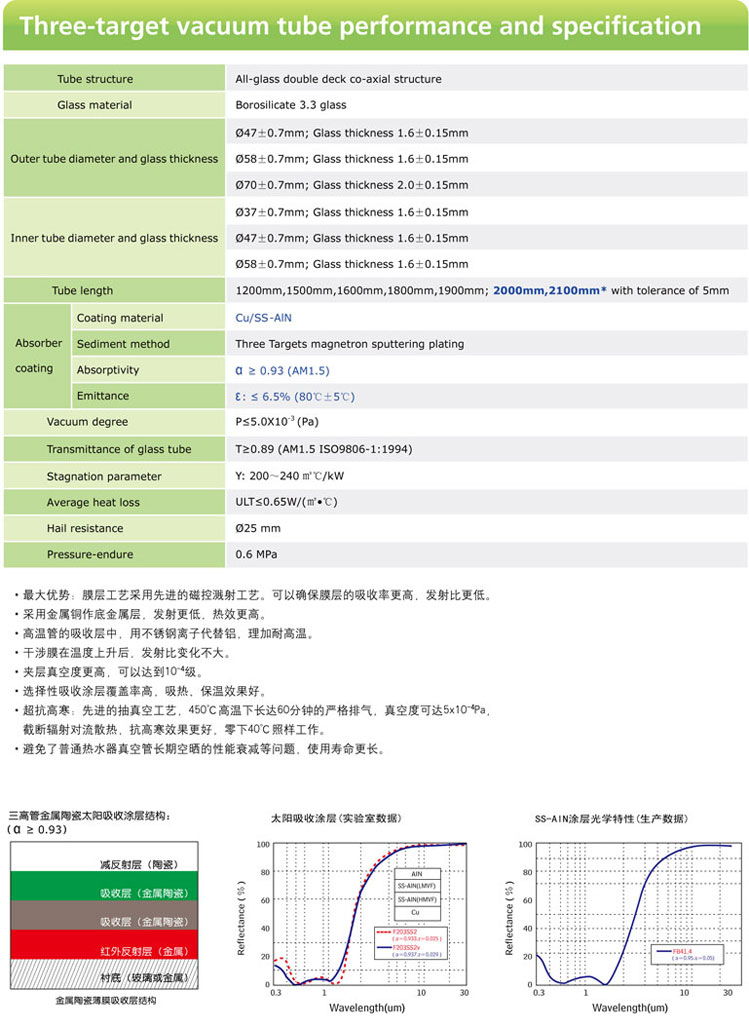The height and width of the screenshot is (1028, 749).
Task: Click the white '减反射层（陶瓷）' layer band
Action: pyautogui.click(x=104, y=857)
